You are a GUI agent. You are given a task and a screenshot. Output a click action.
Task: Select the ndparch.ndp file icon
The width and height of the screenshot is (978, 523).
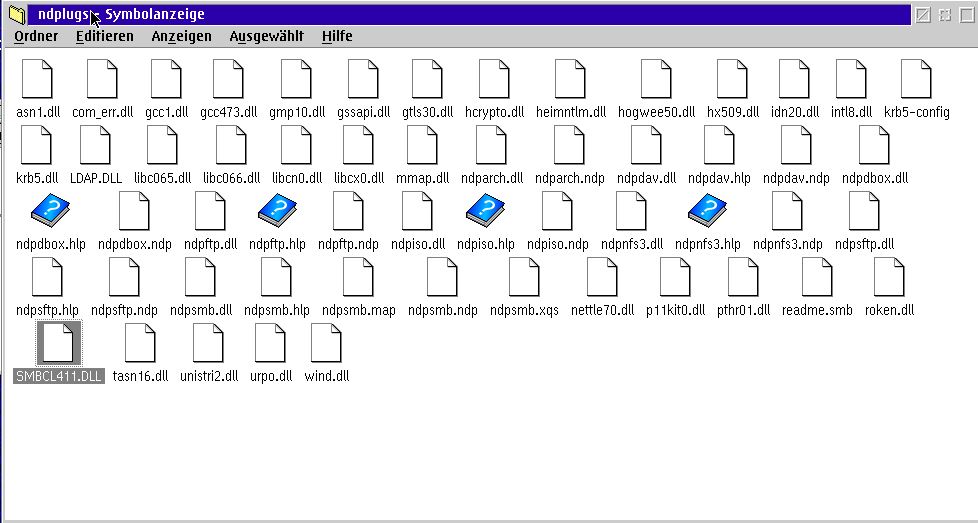tap(569, 145)
